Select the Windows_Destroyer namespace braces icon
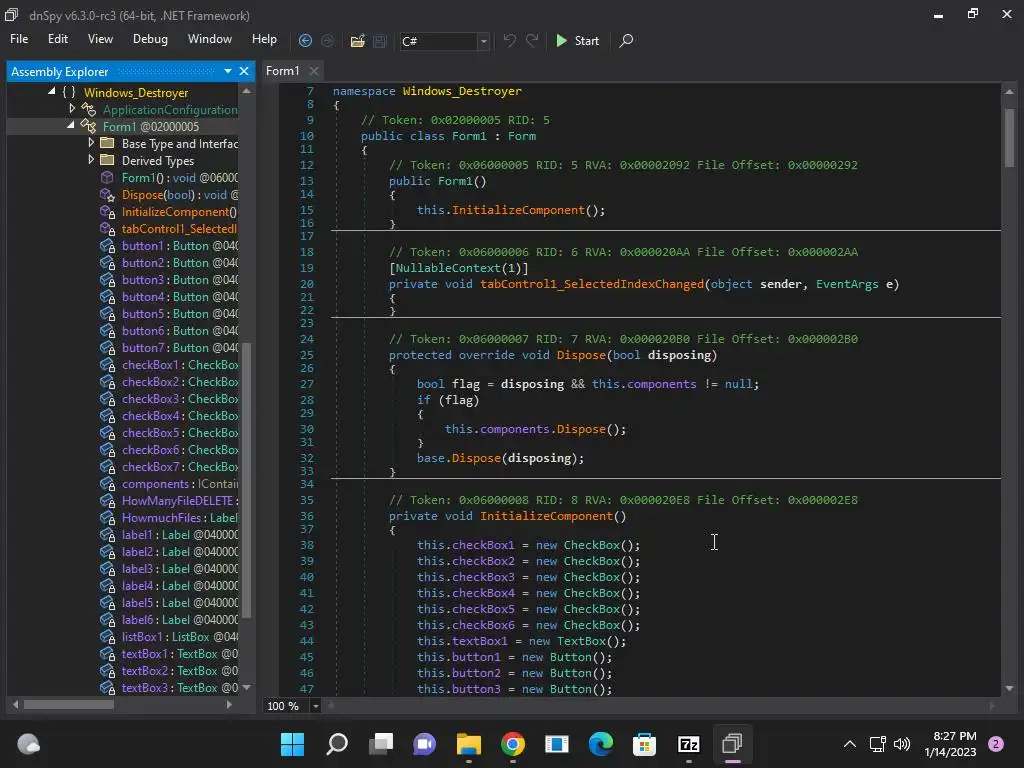The image size is (1024, 768). (69, 92)
